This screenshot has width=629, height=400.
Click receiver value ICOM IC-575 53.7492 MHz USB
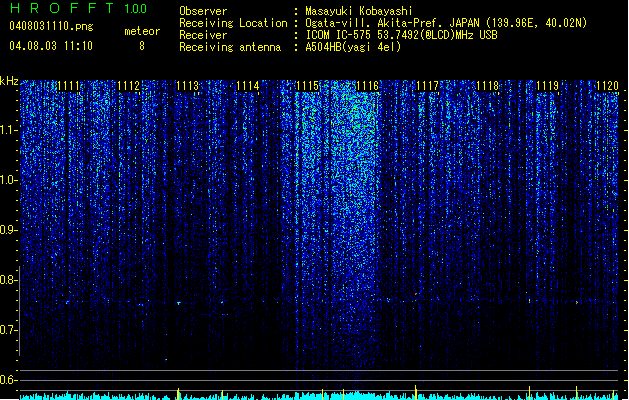click(x=401, y=35)
